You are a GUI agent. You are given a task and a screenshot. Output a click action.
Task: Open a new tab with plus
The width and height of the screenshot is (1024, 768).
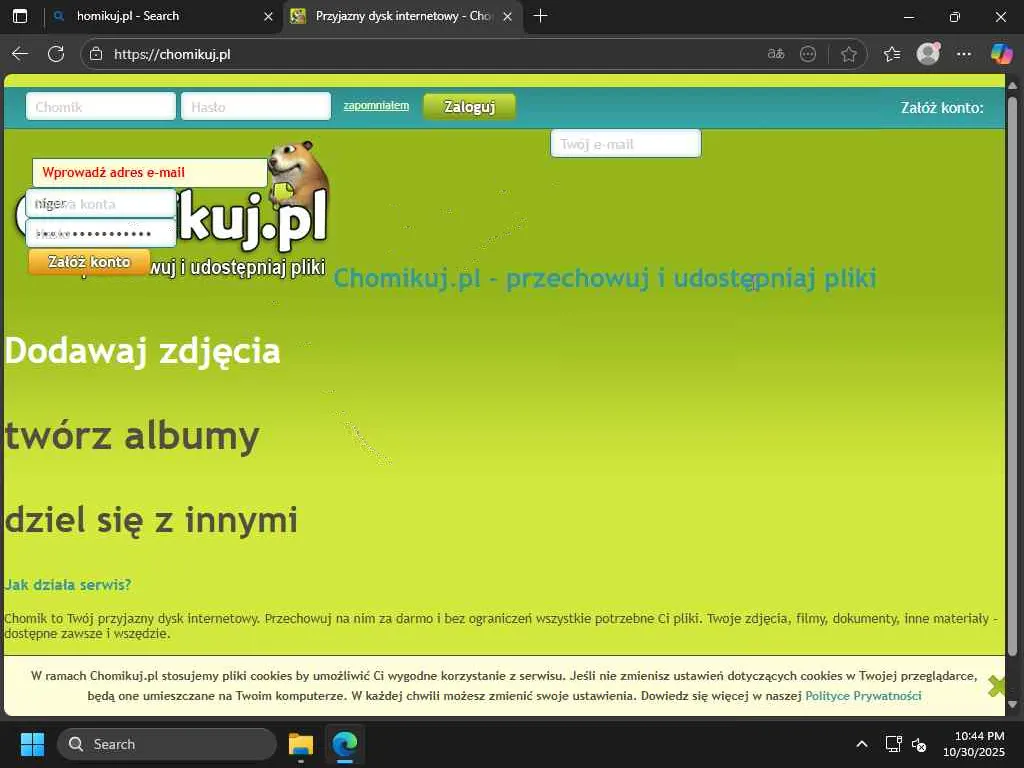540,16
